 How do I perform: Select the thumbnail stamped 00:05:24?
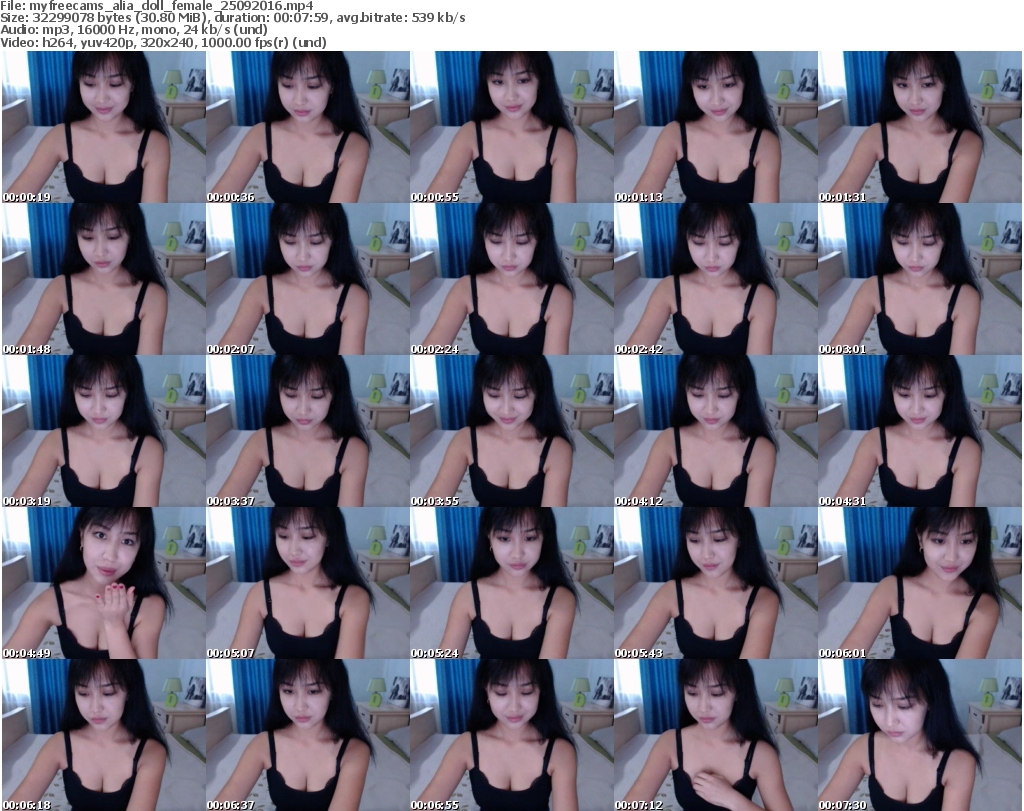[x=512, y=583]
